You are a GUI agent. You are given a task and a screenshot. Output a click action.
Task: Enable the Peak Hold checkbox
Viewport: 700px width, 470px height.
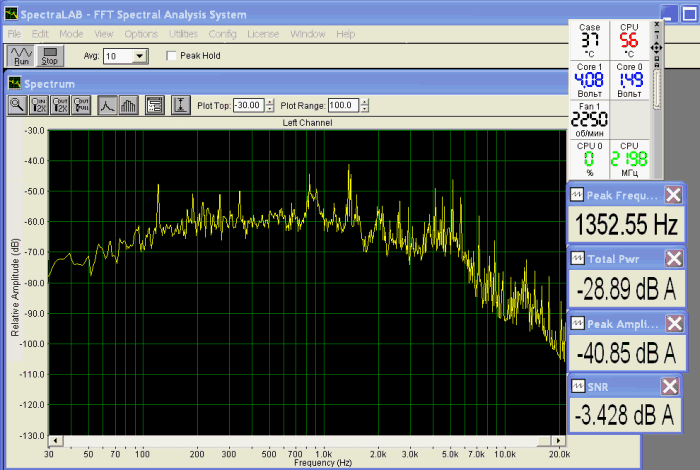tap(171, 56)
